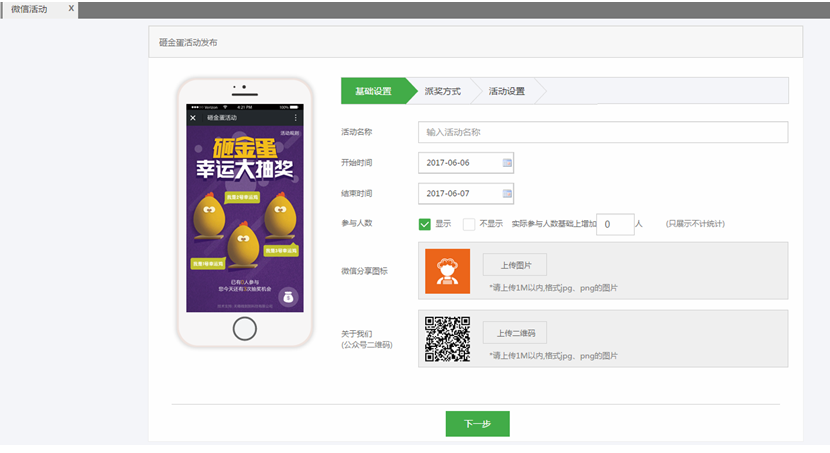Focus the 活动名称 input field
The image size is (830, 453).
click(602, 132)
